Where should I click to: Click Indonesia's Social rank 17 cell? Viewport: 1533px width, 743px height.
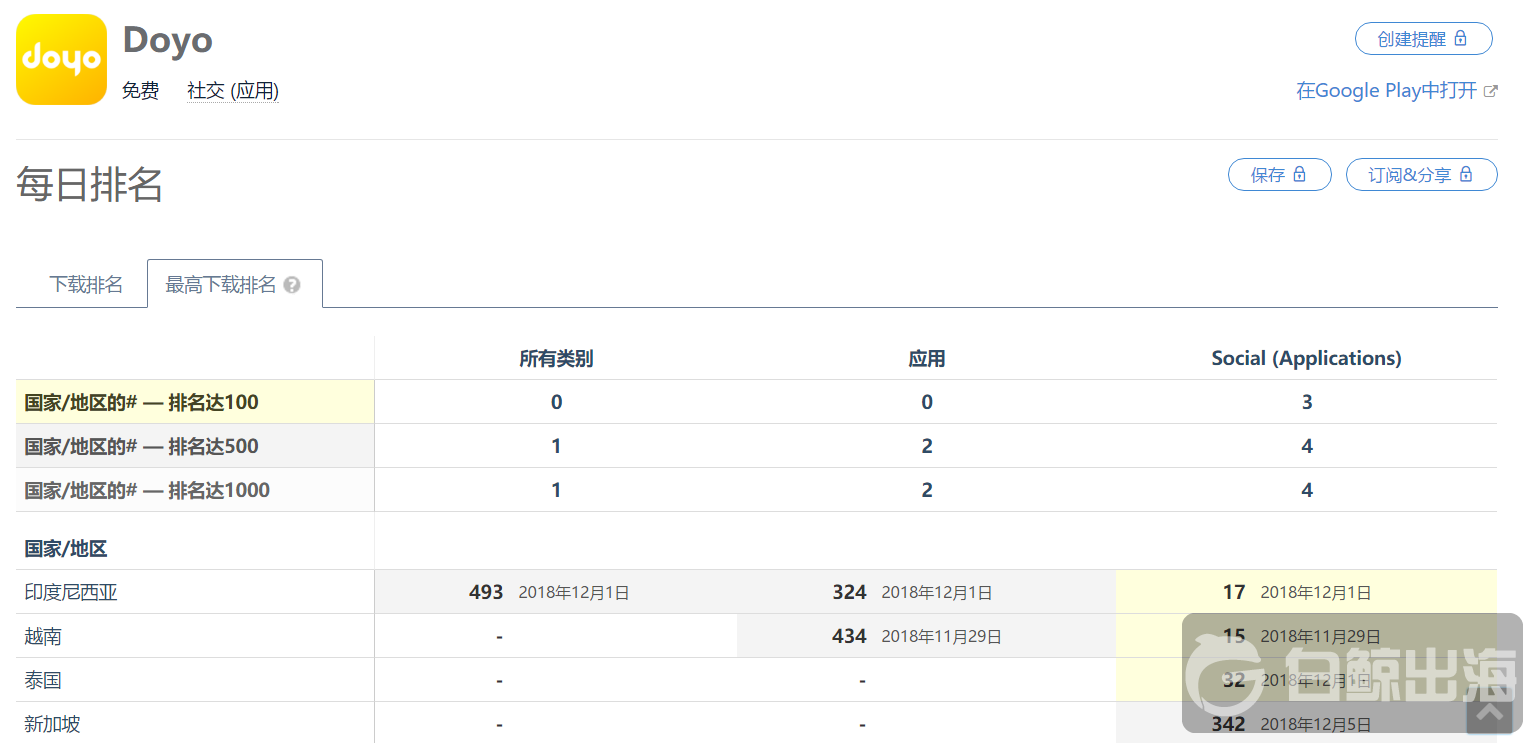point(1234,592)
